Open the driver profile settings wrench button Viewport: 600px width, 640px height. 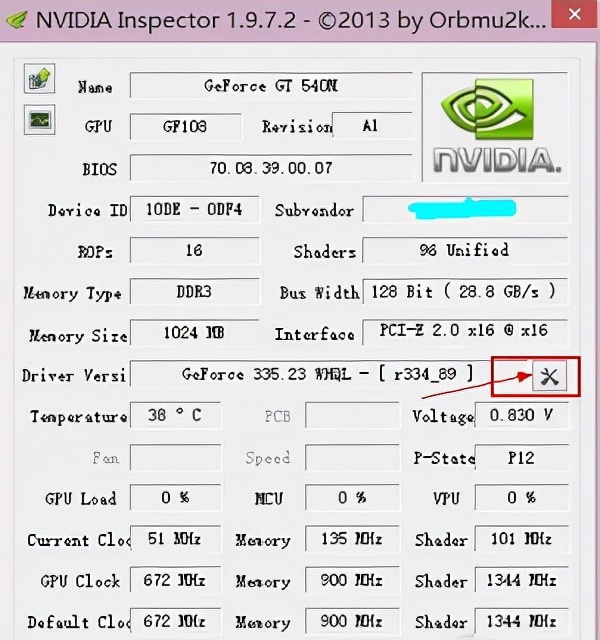point(549,376)
